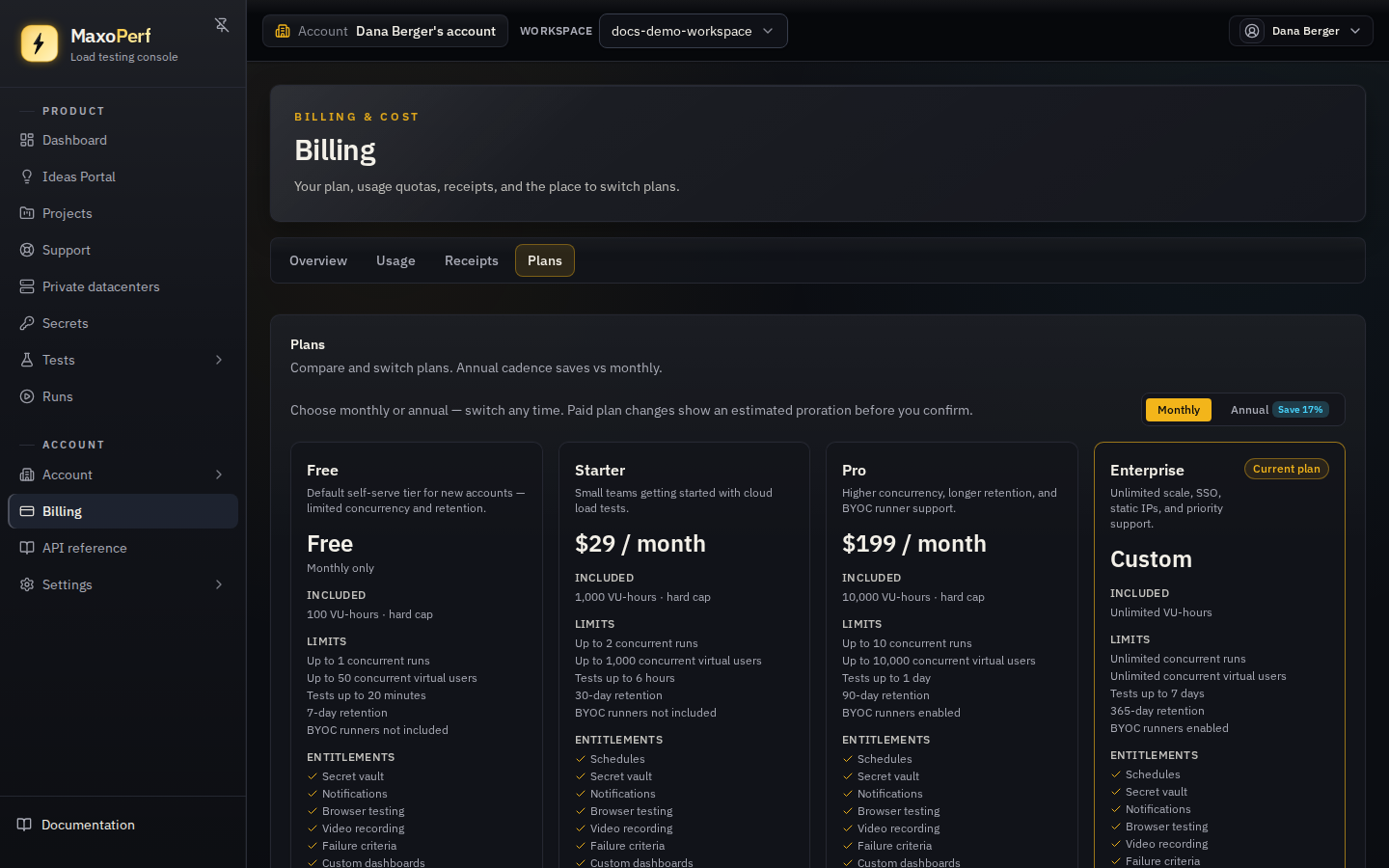Click the Runs play-circle icon
Screen dimensions: 1389x868
pos(27,396)
